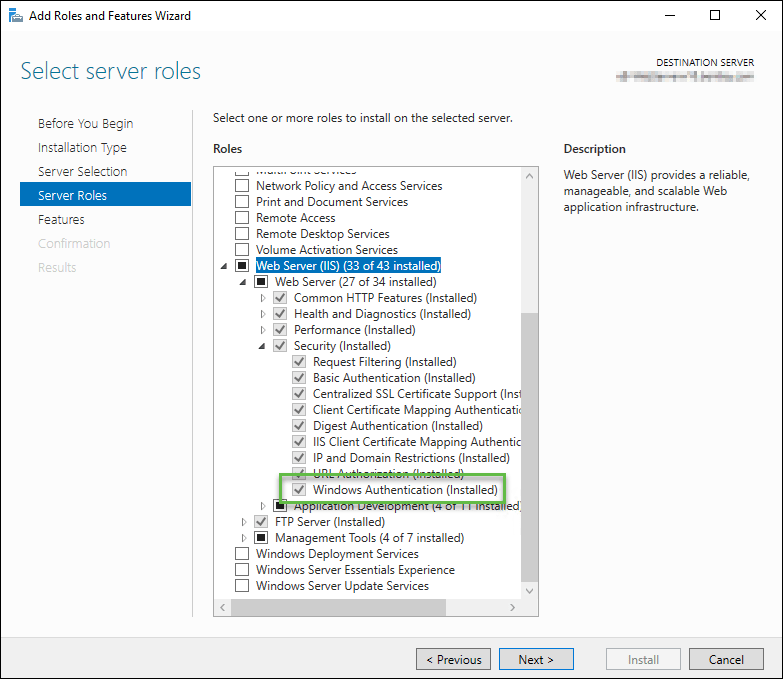The image size is (783, 679).
Task: Select Windows Deployment Services label
Action: (x=337, y=554)
